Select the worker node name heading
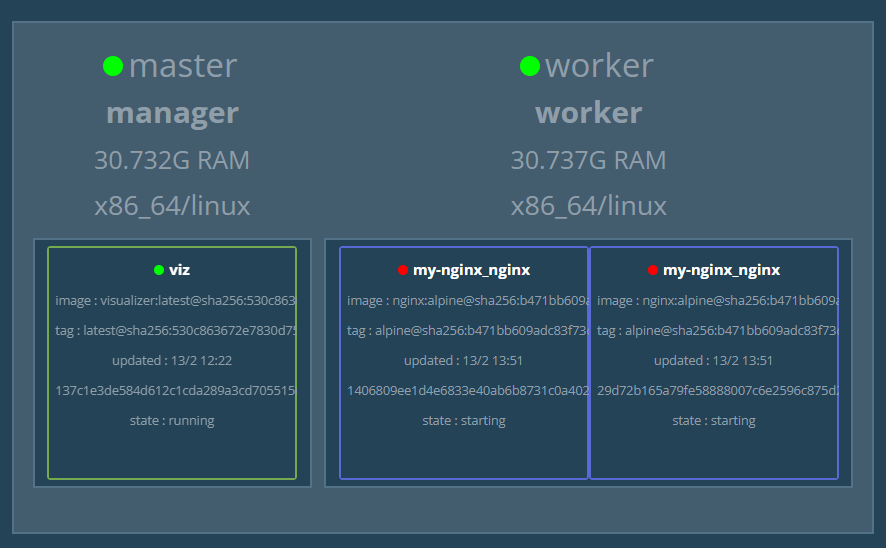The image size is (886, 548). click(598, 66)
